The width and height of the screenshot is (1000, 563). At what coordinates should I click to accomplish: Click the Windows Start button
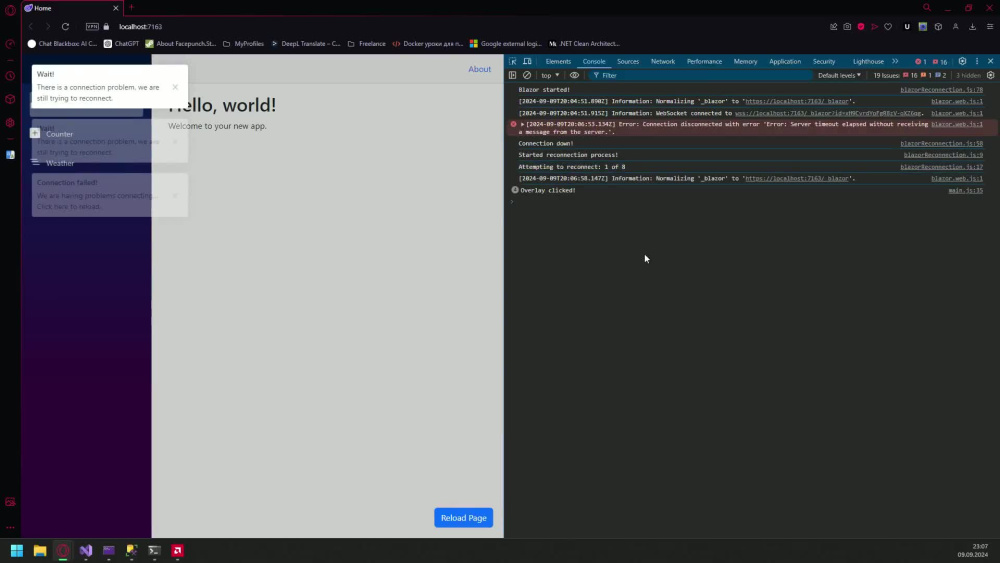[x=17, y=550]
